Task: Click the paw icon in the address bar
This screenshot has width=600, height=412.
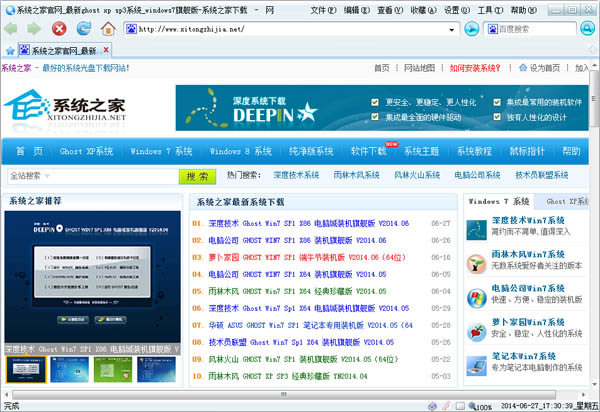Action: (131, 29)
